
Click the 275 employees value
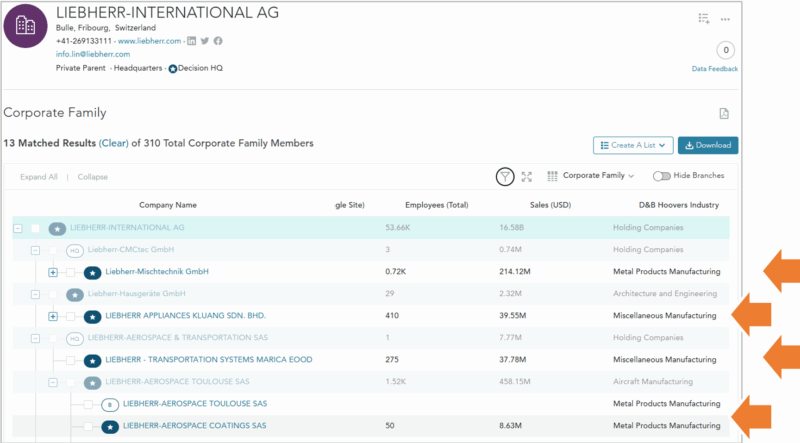392,360
